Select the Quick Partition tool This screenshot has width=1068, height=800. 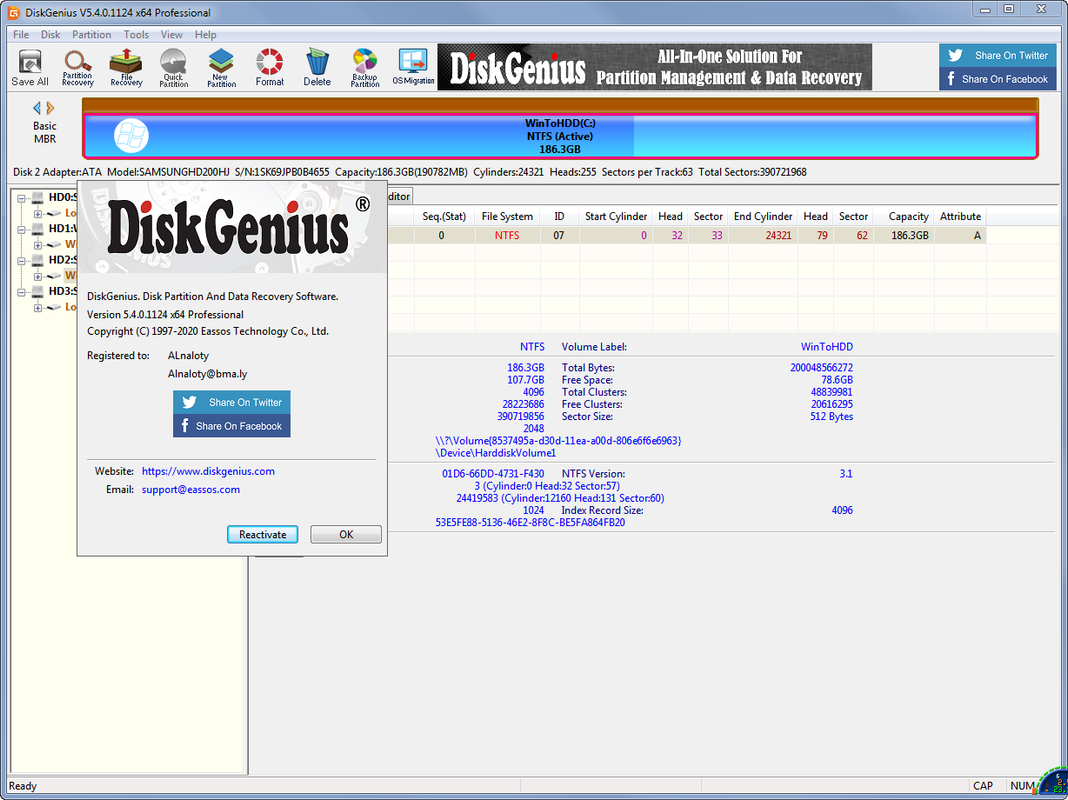tap(174, 68)
